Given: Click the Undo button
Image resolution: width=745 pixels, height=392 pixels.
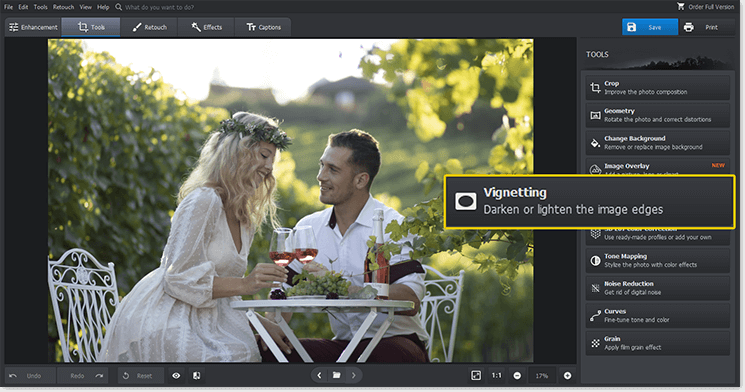Looking at the screenshot, I should 30,376.
